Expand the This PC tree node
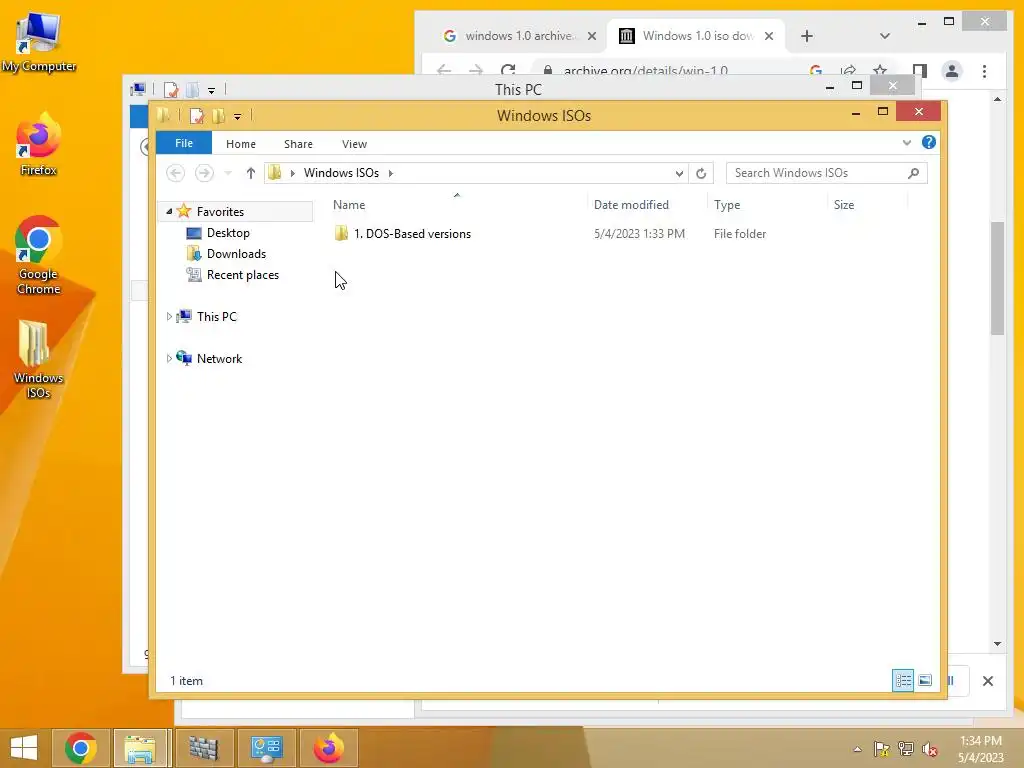The image size is (1024, 768). tap(169, 316)
